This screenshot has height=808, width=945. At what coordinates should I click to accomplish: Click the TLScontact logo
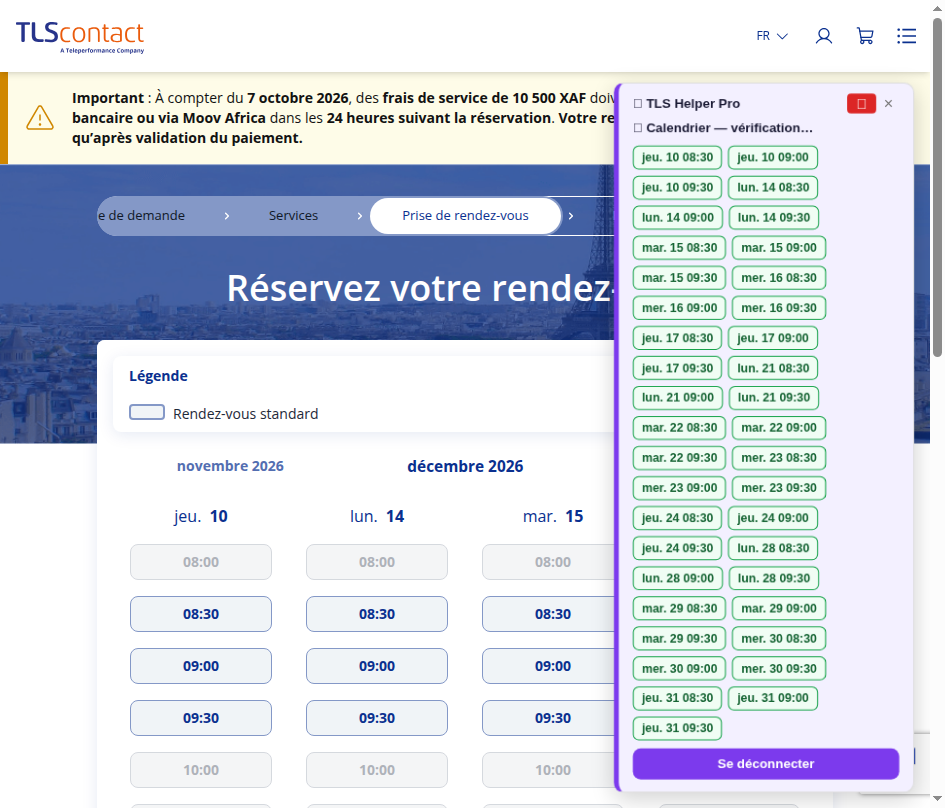pos(80,37)
